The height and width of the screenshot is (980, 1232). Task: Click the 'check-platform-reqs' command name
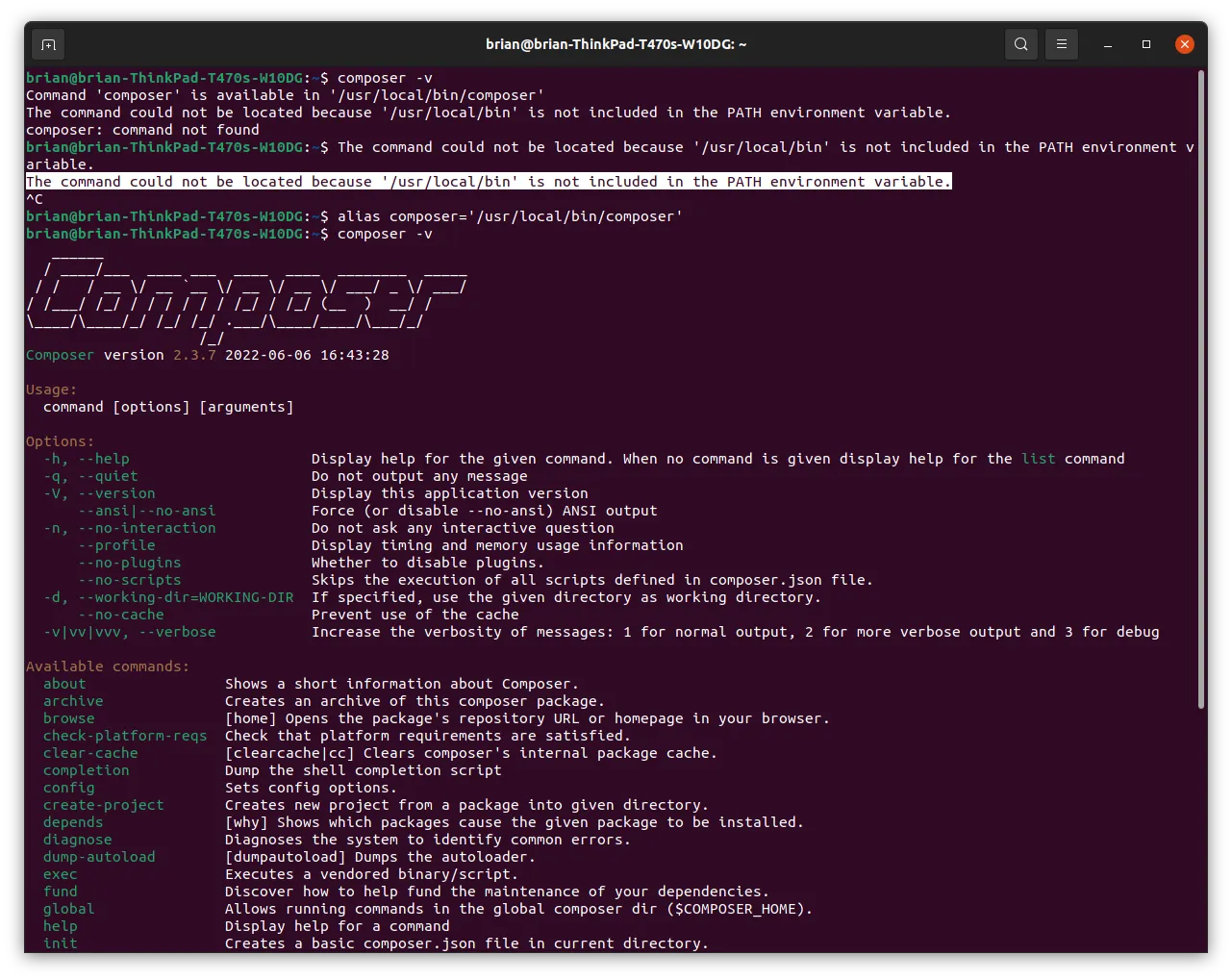[x=125, y=736]
